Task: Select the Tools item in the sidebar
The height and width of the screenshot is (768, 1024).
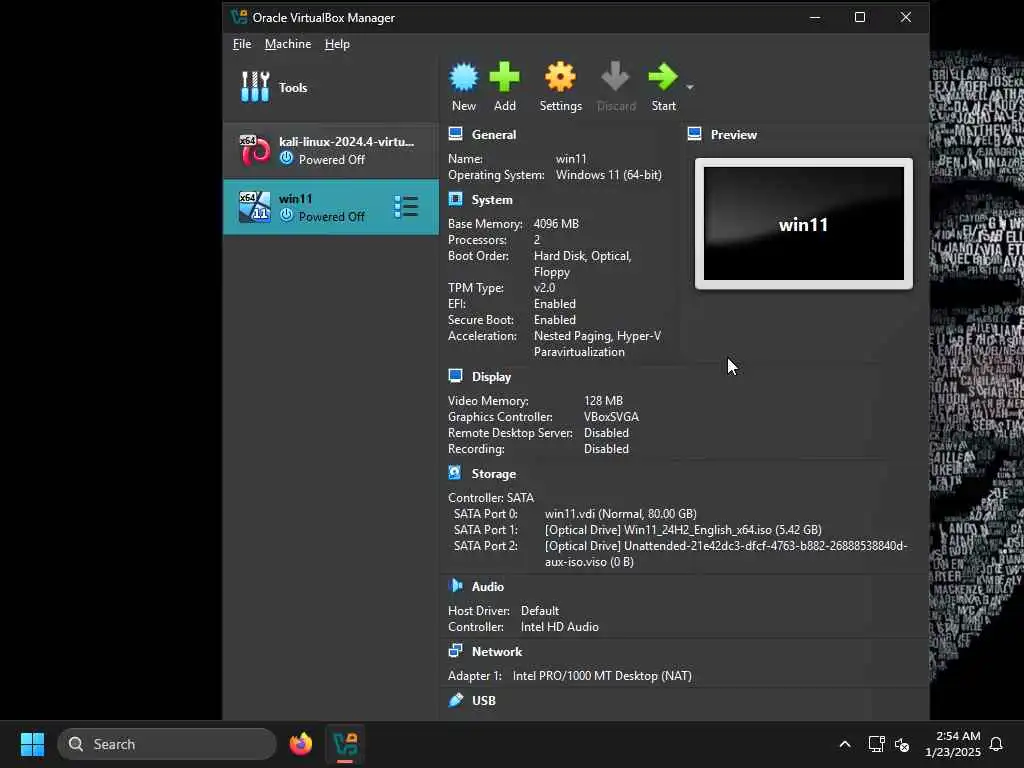Action: tap(330, 88)
